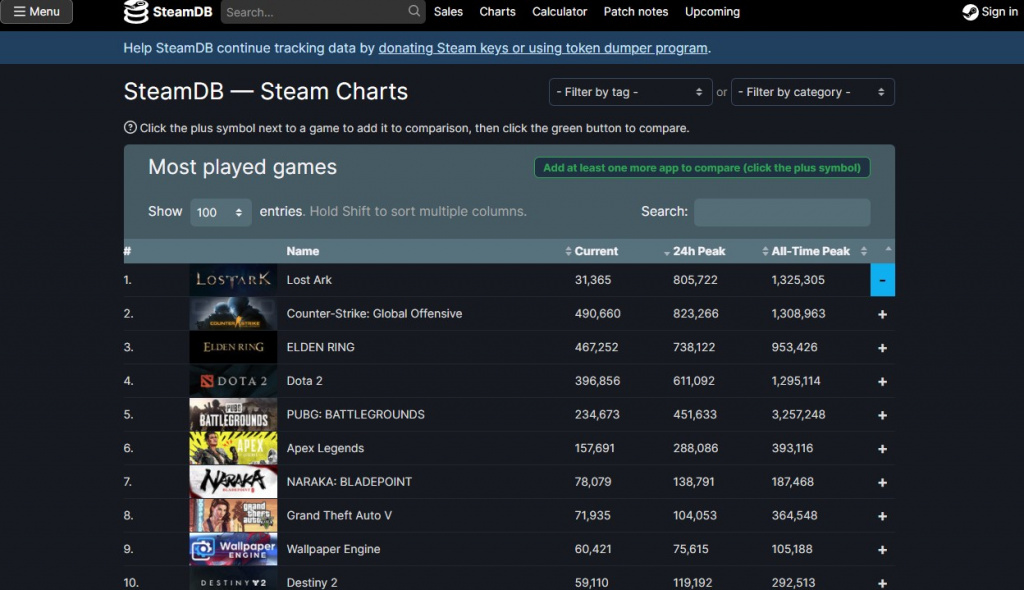Add Dota 2 to comparison
The width and height of the screenshot is (1024, 590).
882,382
